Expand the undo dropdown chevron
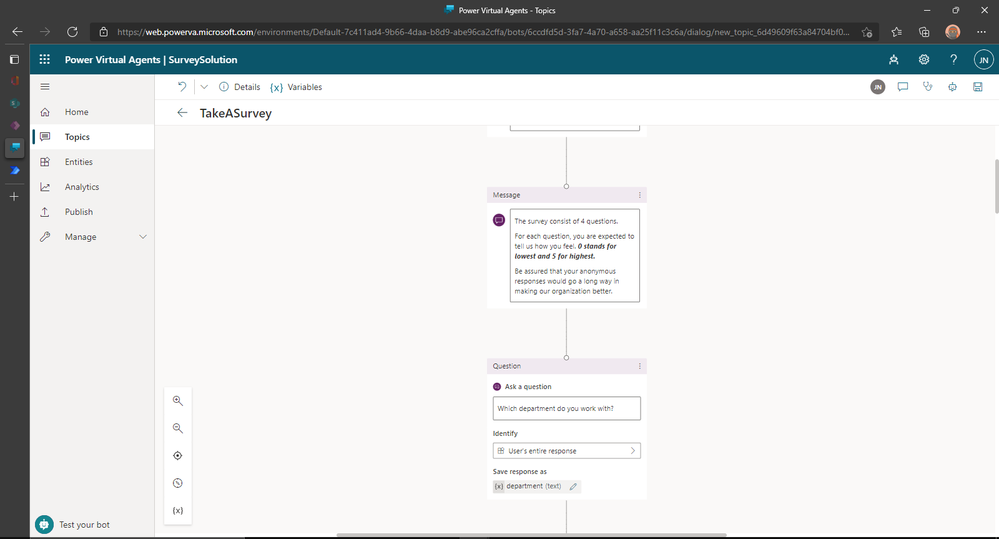Viewport: 999px width, 539px height. (x=204, y=87)
